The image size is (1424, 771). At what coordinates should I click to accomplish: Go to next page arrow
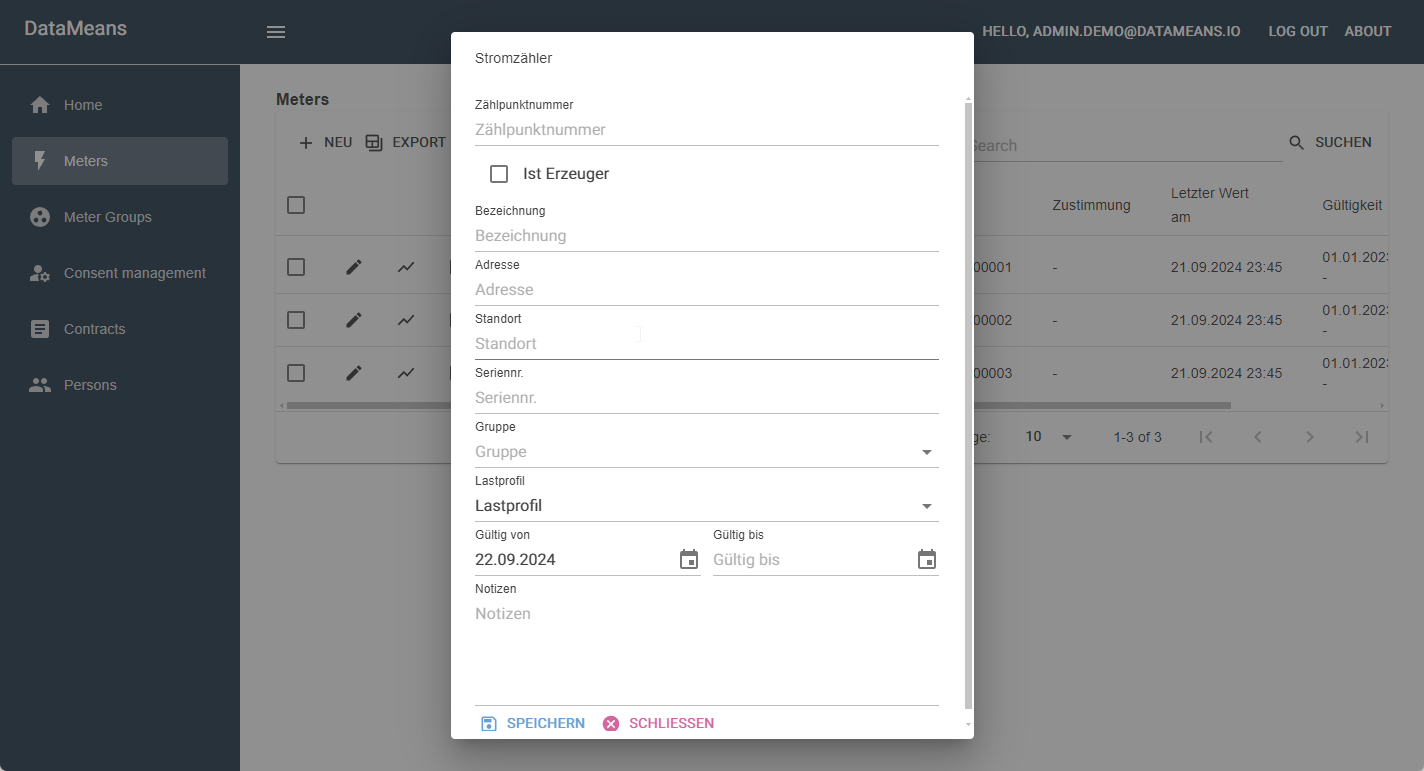(1309, 437)
